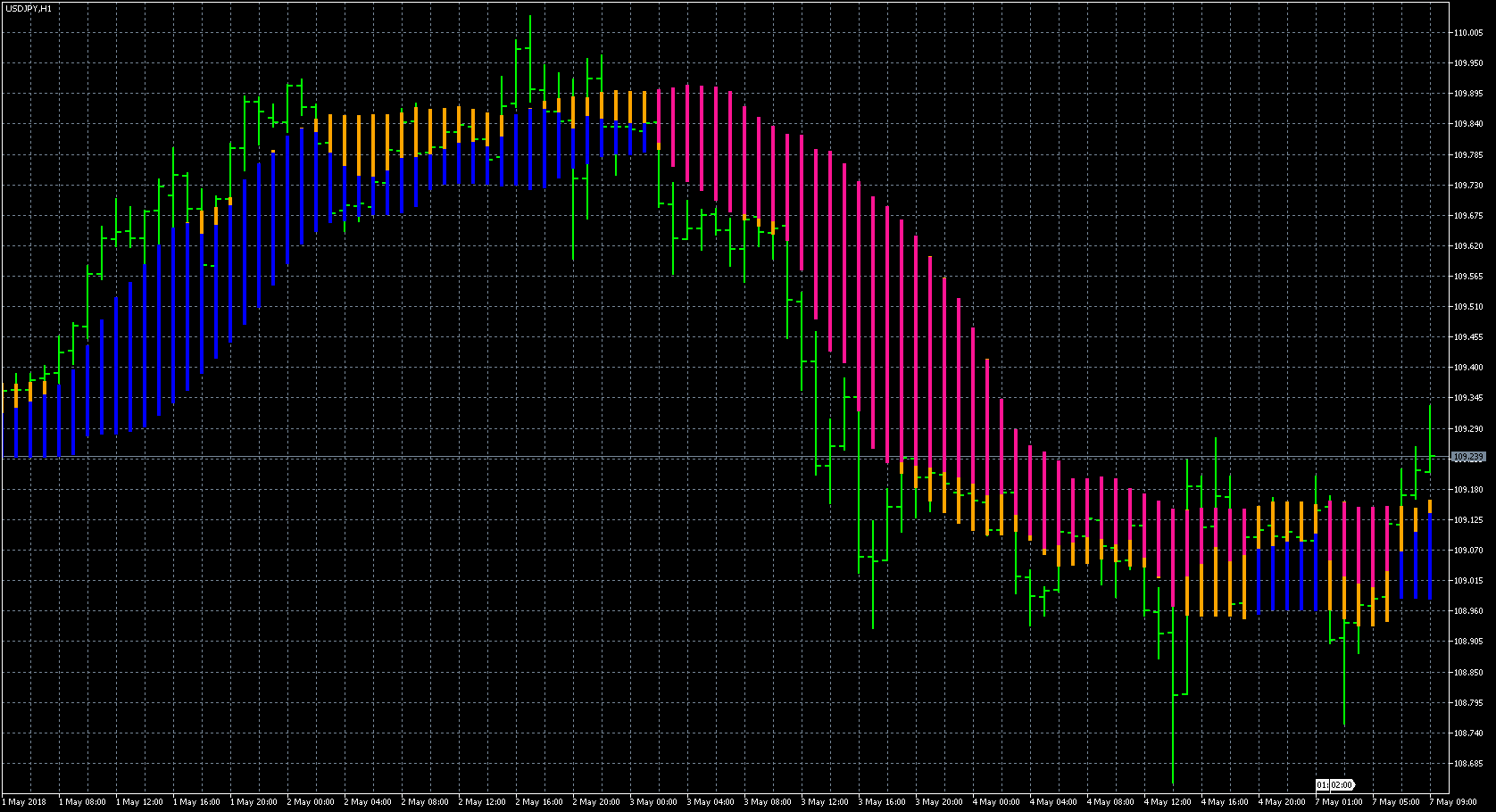This screenshot has width=1496, height=812.
Task: Click the 3 May 00:00 time label
Action: click(x=653, y=802)
